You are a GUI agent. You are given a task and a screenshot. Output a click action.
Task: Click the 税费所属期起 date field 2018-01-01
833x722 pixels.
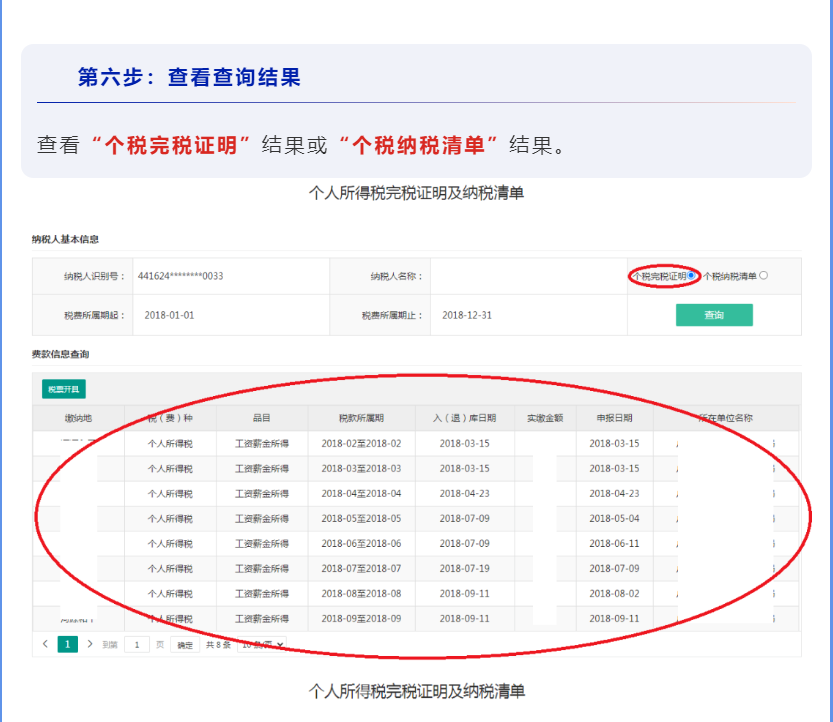coord(170,315)
